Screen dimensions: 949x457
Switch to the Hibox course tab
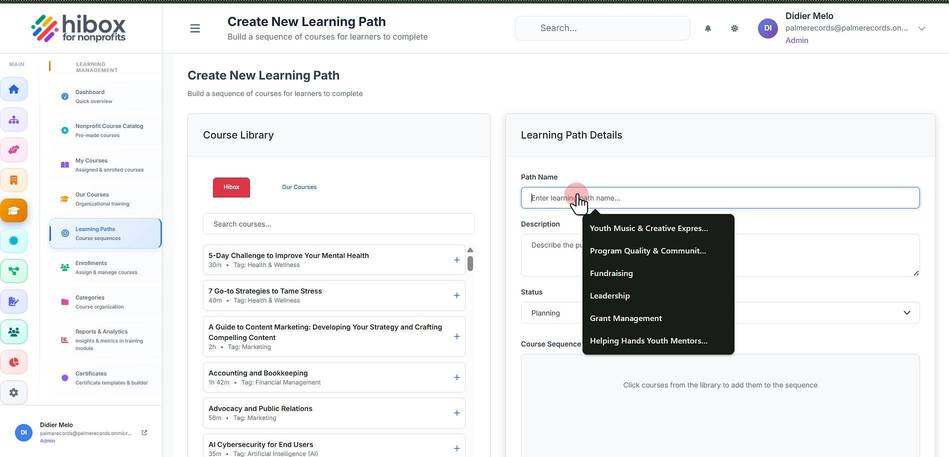coord(231,187)
